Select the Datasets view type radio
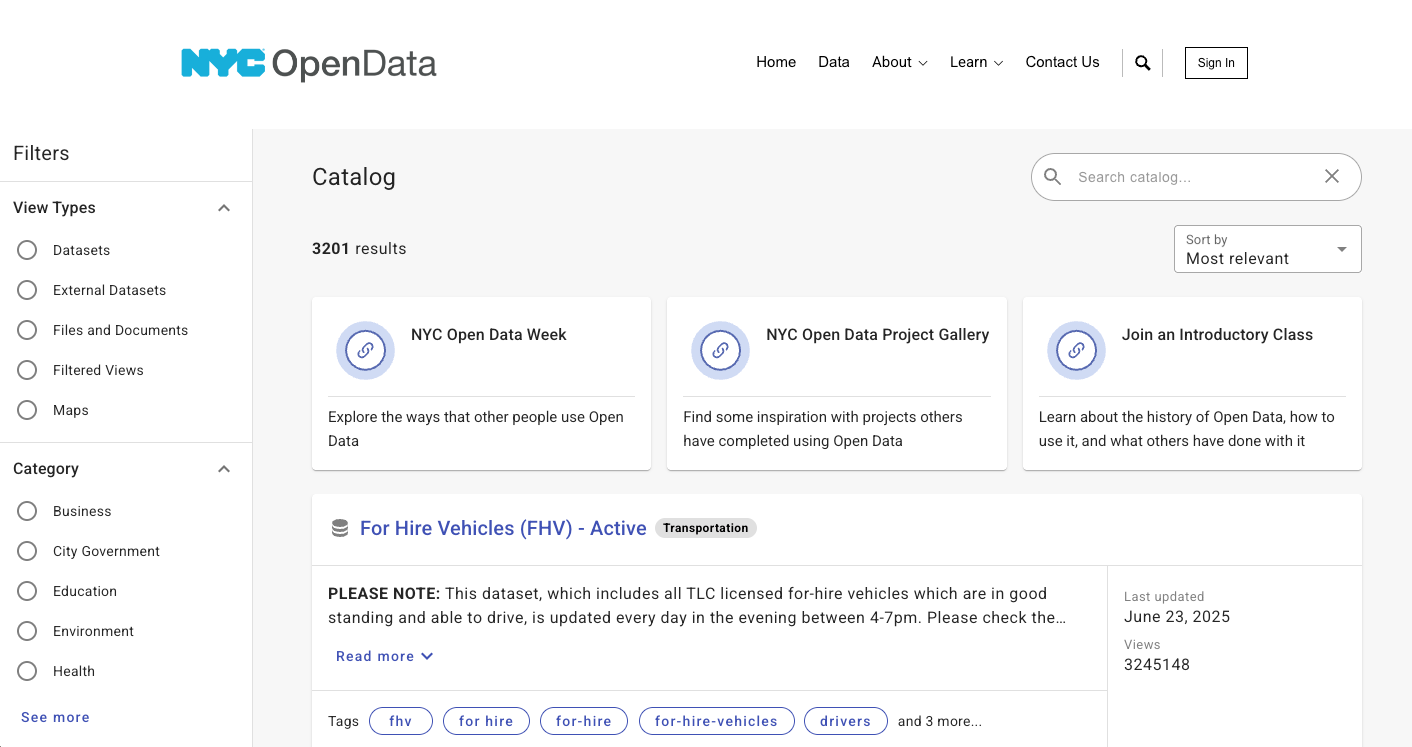1412x747 pixels. pyautogui.click(x=27, y=250)
